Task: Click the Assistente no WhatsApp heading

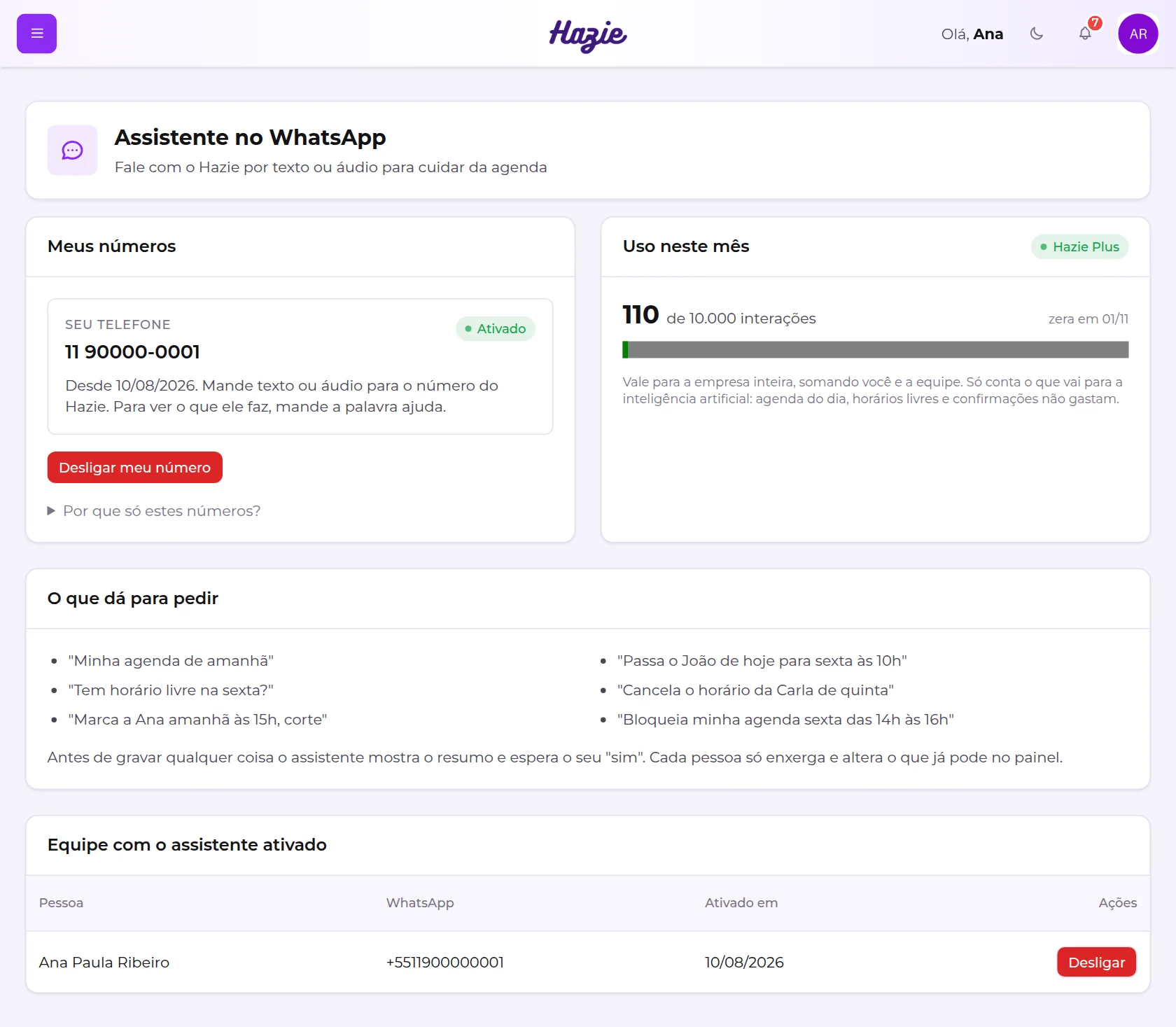Action: tap(250, 137)
